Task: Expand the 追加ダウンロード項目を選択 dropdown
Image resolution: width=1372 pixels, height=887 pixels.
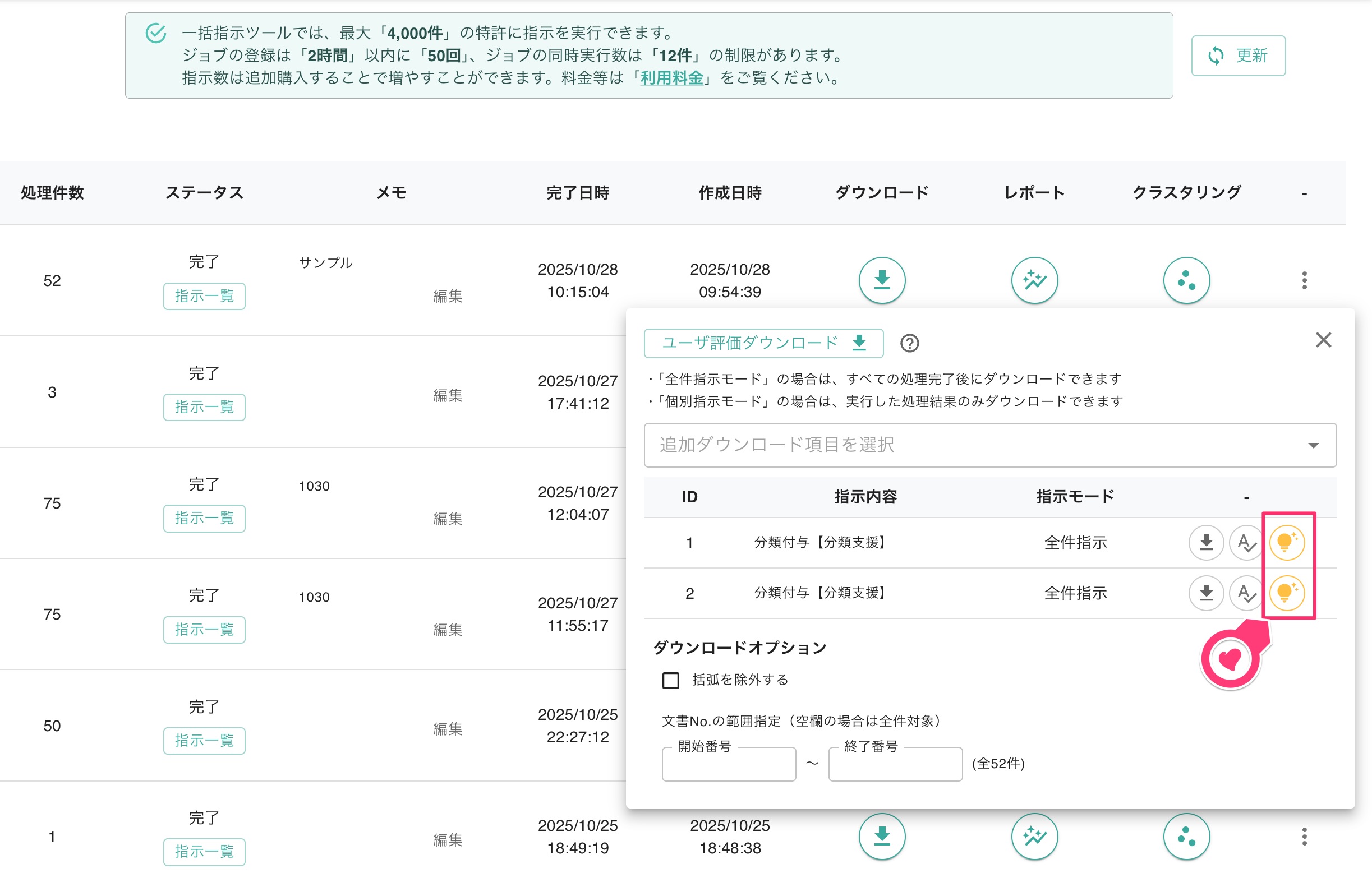Action: tap(990, 445)
